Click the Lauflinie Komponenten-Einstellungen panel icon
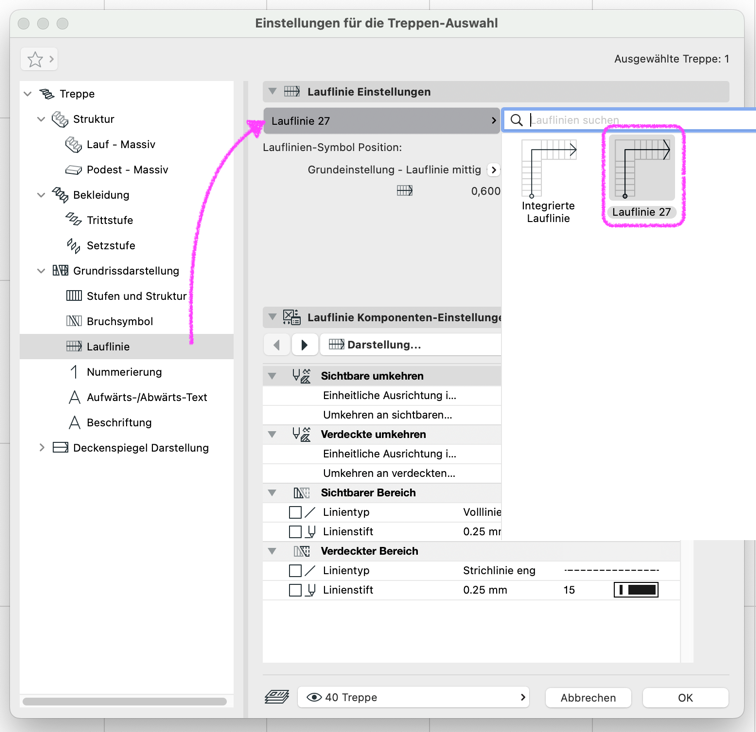The image size is (756, 732). click(292, 317)
